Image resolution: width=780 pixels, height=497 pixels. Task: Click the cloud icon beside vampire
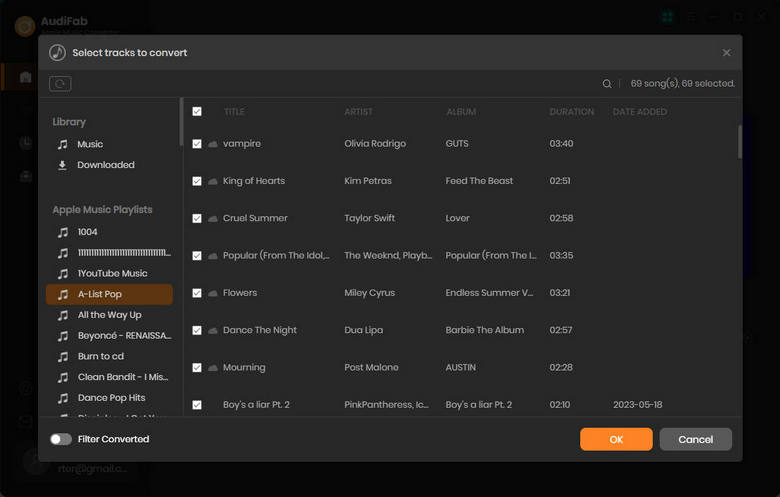pyautogui.click(x=213, y=144)
